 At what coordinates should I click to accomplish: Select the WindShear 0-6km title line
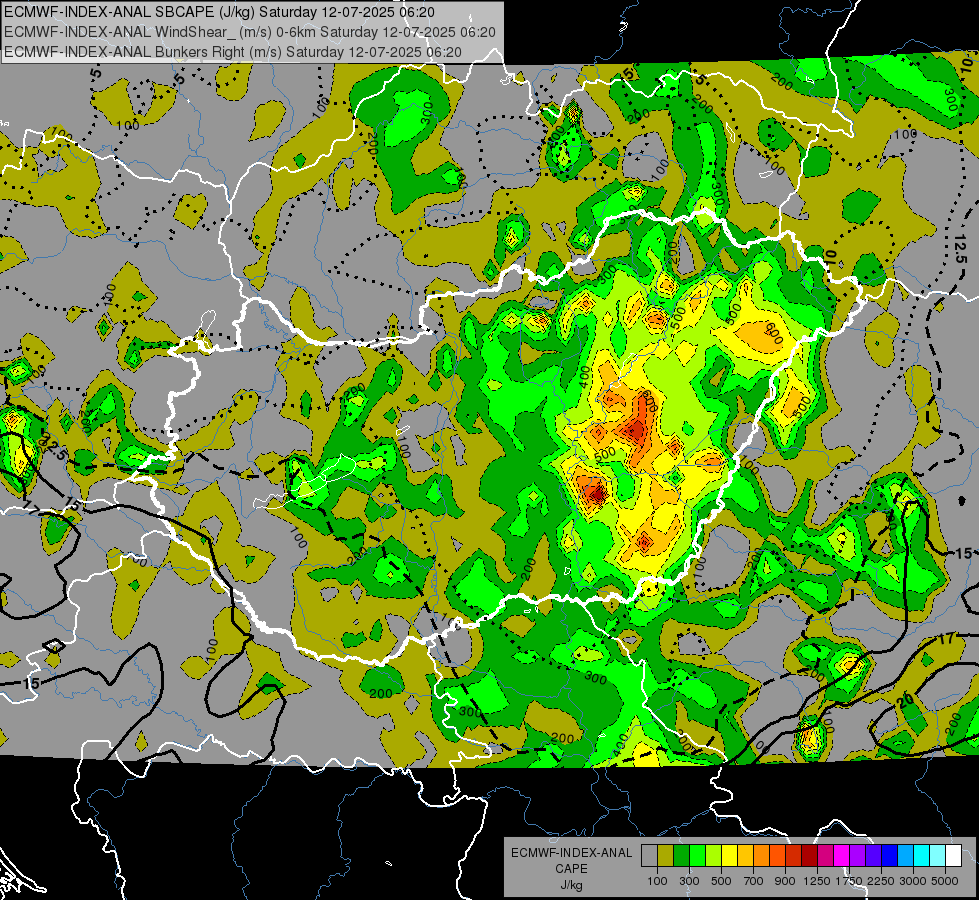pyautogui.click(x=250, y=32)
